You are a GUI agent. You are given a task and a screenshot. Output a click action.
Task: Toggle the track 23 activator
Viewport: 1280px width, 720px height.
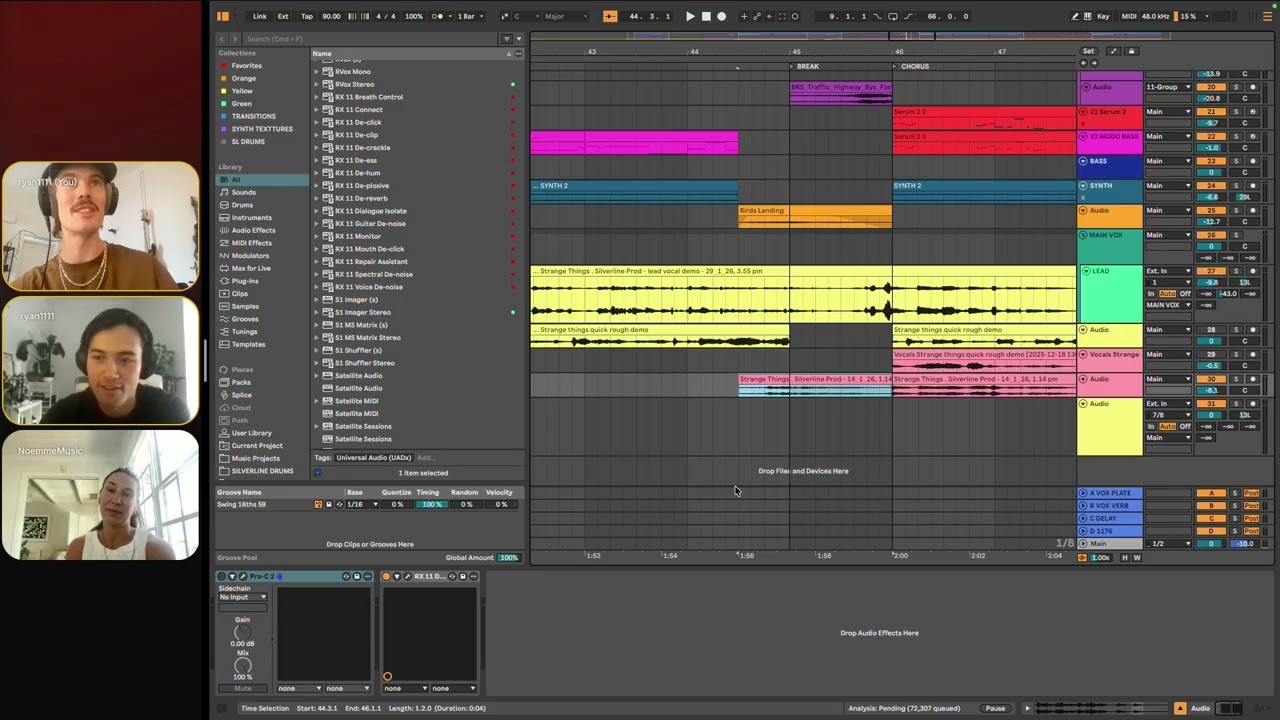[x=1211, y=161]
